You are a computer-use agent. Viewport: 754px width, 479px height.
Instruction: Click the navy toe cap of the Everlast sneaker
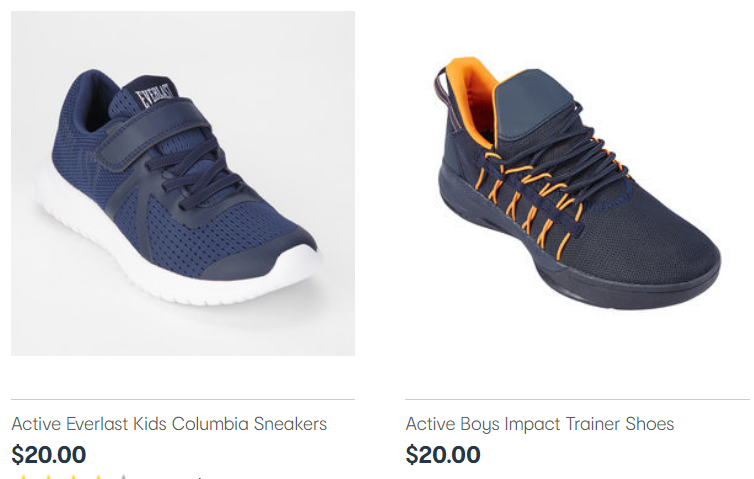[x=262, y=257]
